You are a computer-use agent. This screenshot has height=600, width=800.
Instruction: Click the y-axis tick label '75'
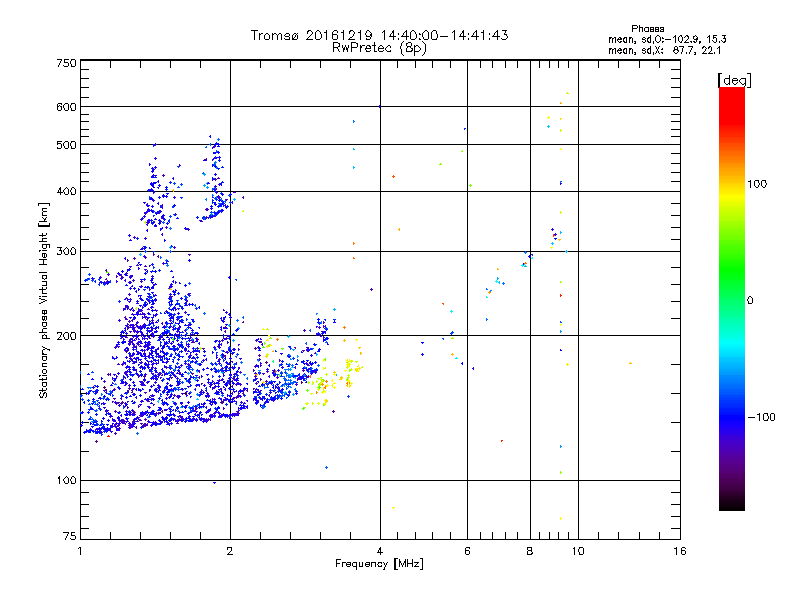point(70,536)
